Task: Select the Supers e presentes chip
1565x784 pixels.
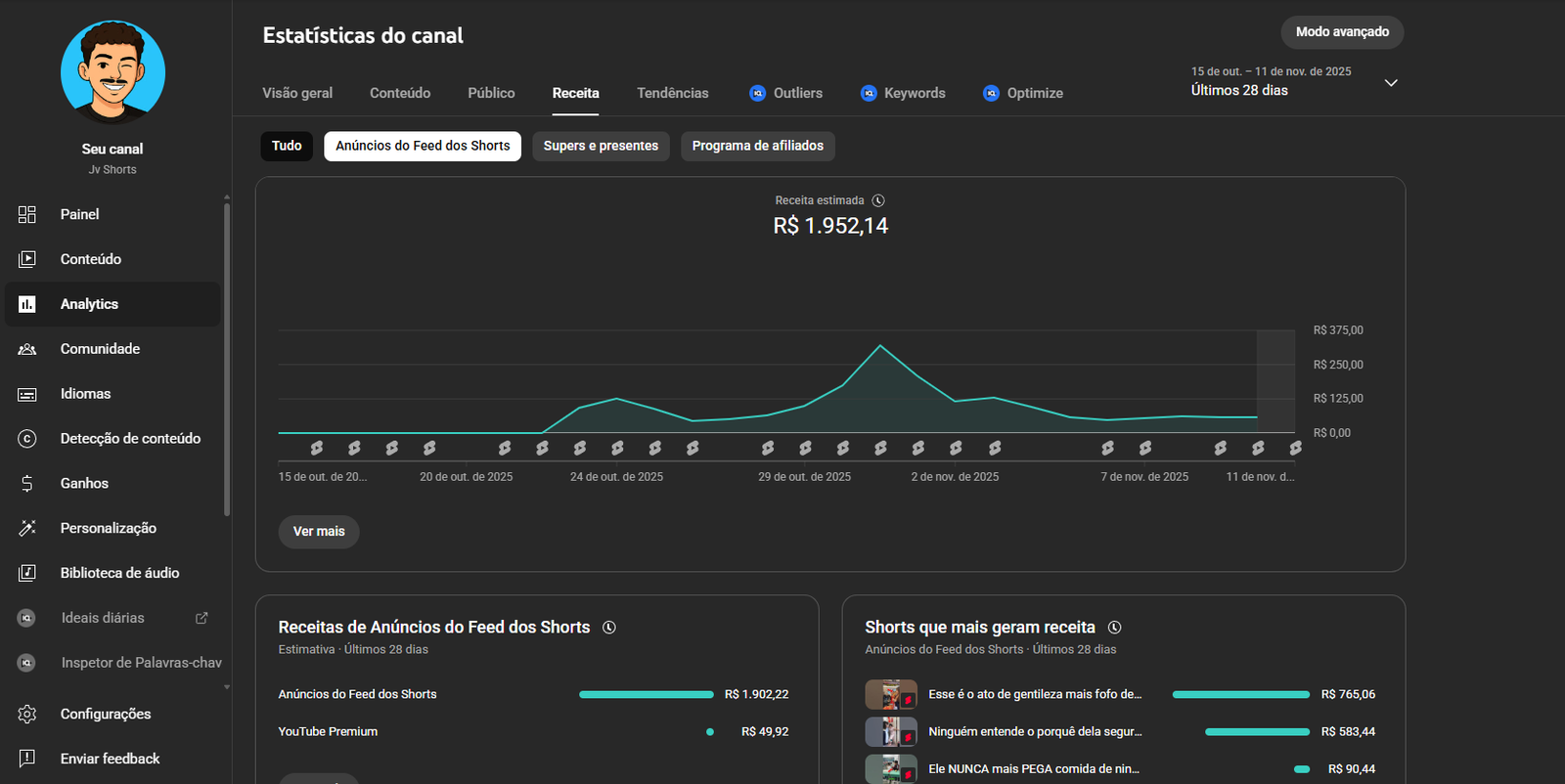Action: (x=601, y=146)
